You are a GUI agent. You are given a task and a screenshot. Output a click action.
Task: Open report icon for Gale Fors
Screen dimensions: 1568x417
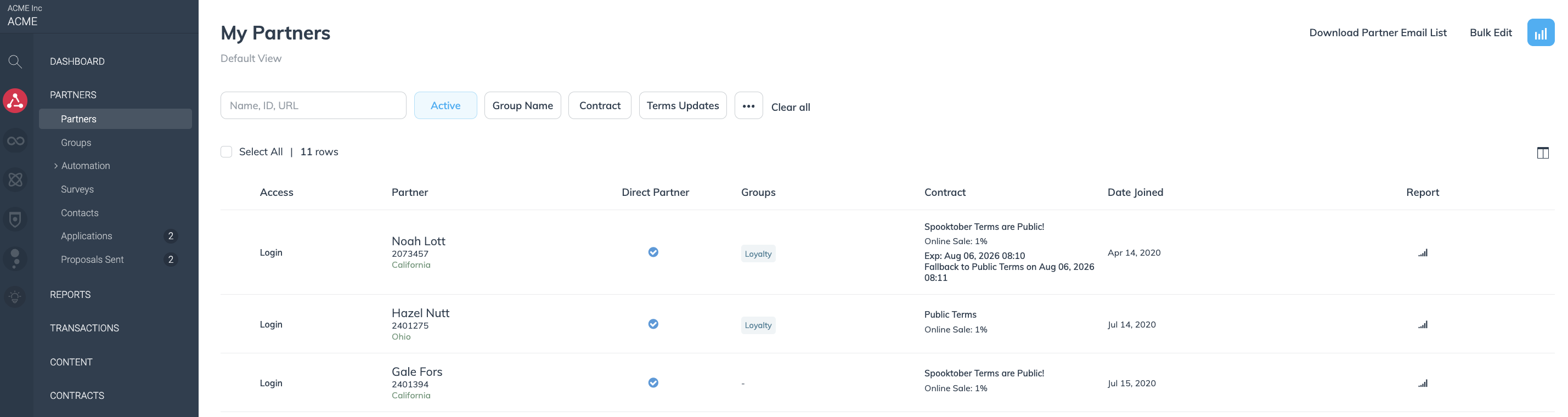coord(1422,383)
